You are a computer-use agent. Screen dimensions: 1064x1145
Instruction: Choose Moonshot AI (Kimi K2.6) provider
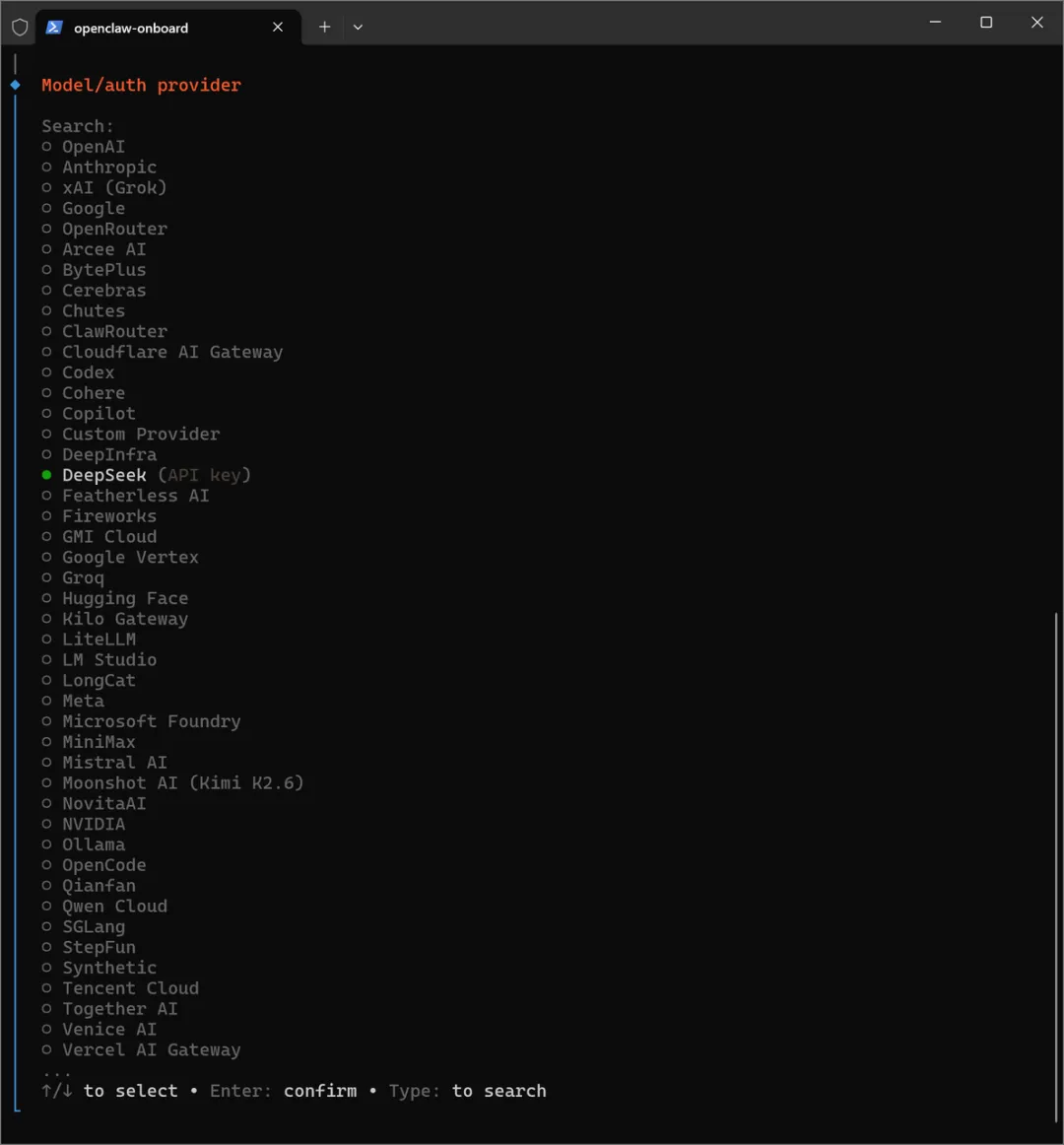[x=173, y=782]
